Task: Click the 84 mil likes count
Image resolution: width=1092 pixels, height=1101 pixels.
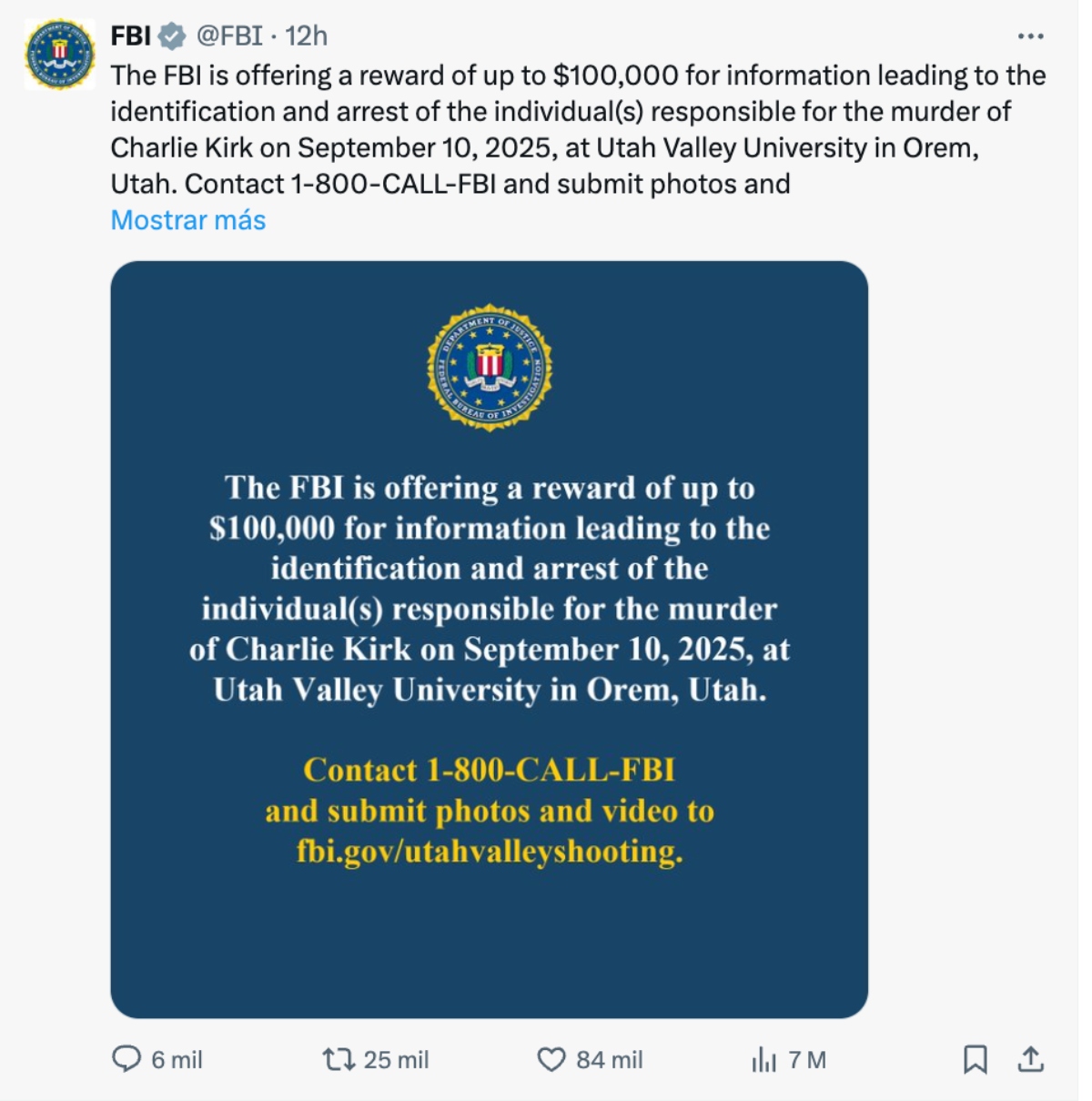Action: coord(610,1060)
